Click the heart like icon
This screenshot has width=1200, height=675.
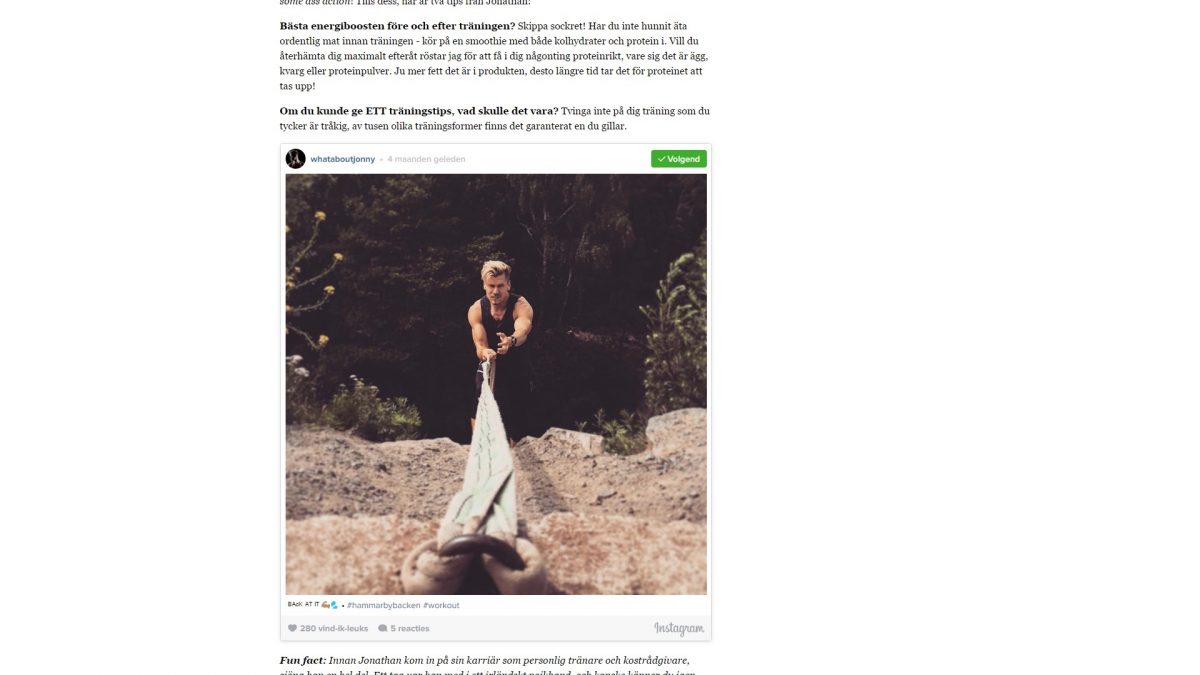pyautogui.click(x=292, y=628)
